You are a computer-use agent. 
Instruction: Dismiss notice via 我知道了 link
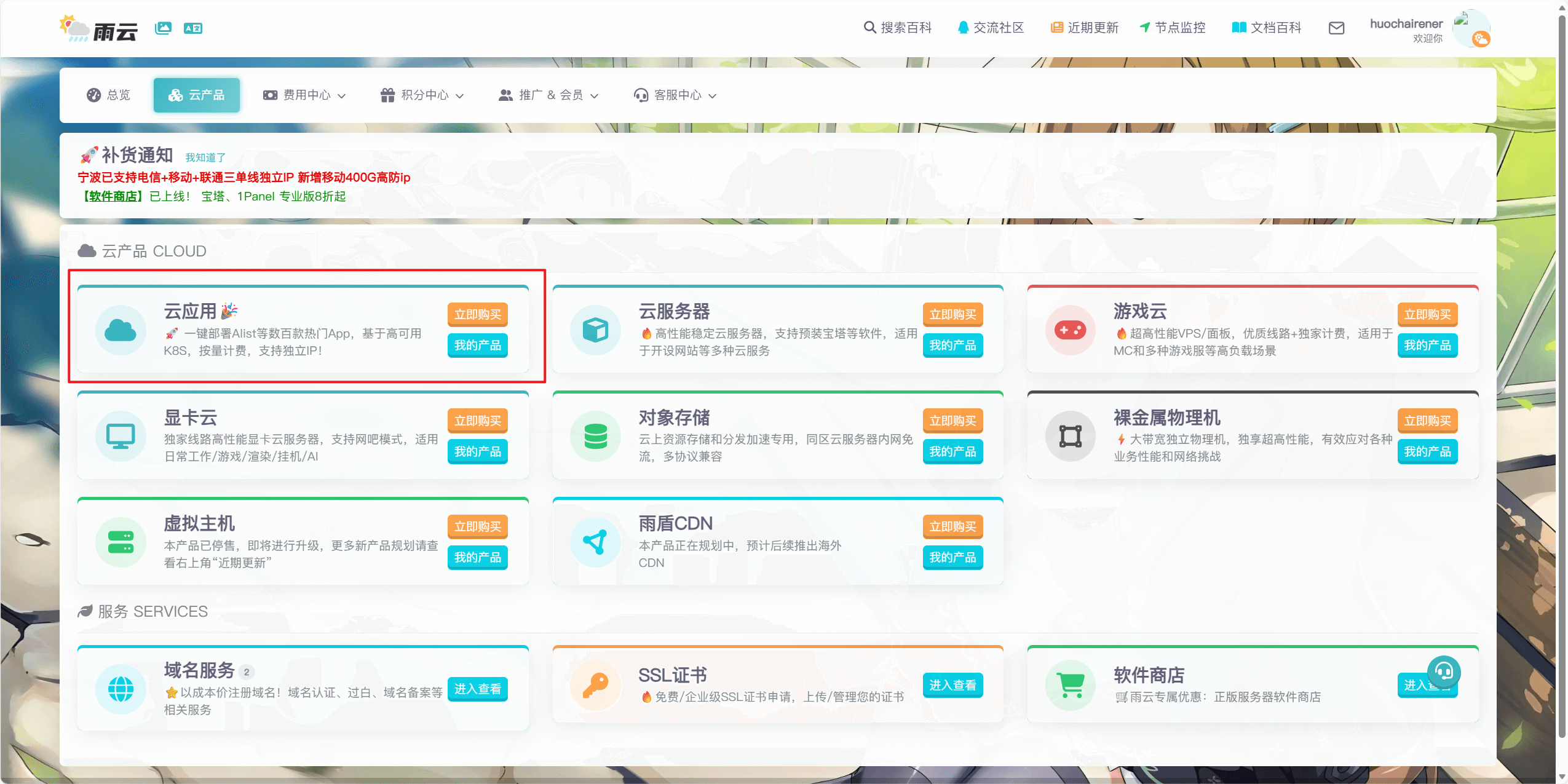[205, 157]
